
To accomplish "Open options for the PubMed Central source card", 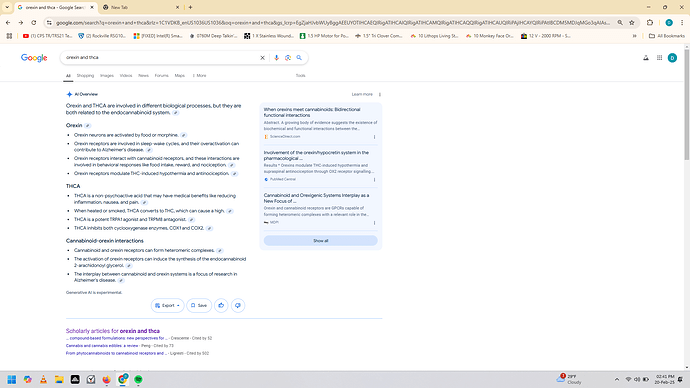I will (374, 179).
